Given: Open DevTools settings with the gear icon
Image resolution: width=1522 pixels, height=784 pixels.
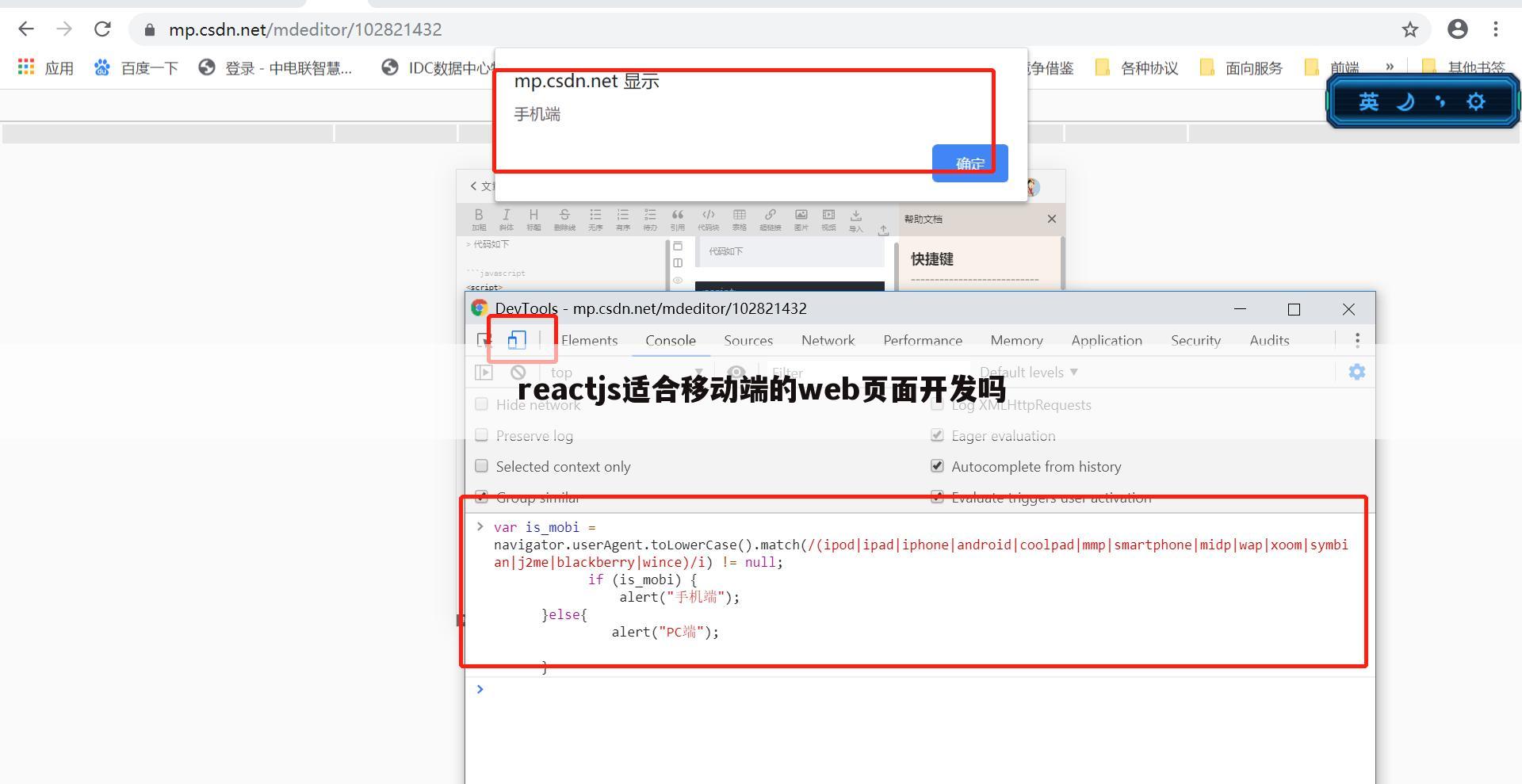Looking at the screenshot, I should click(1356, 372).
